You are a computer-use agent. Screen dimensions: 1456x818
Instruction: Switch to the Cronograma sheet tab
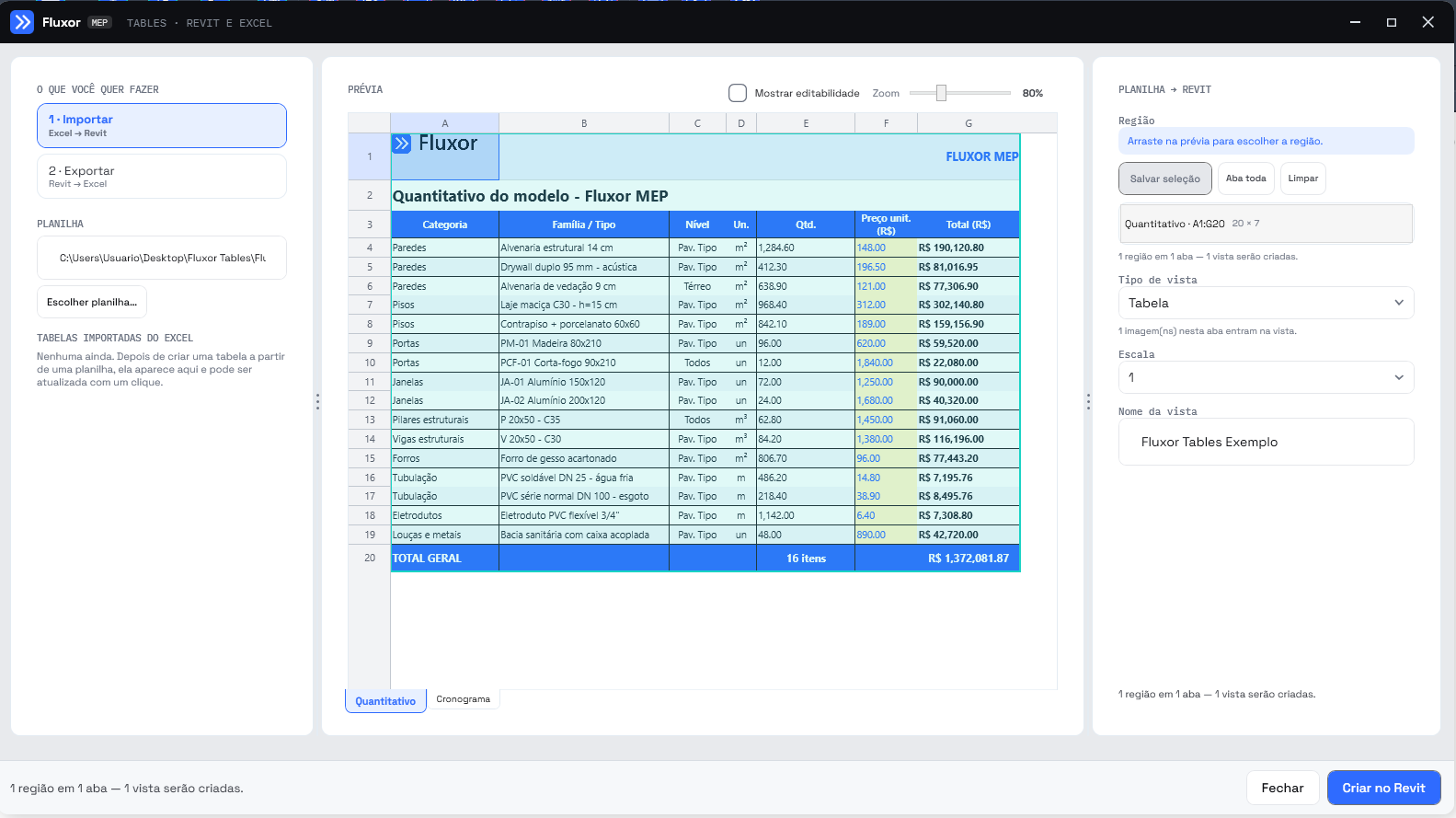(464, 699)
